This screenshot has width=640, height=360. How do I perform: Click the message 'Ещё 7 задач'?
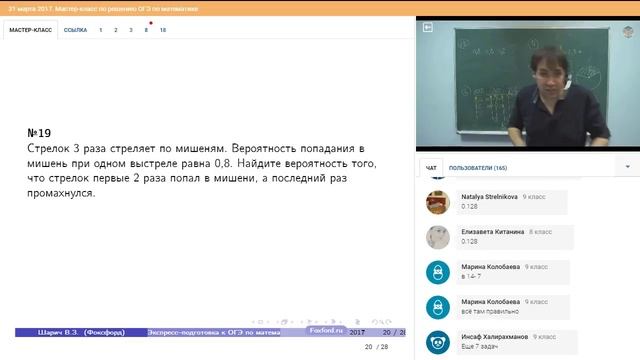[479, 347]
